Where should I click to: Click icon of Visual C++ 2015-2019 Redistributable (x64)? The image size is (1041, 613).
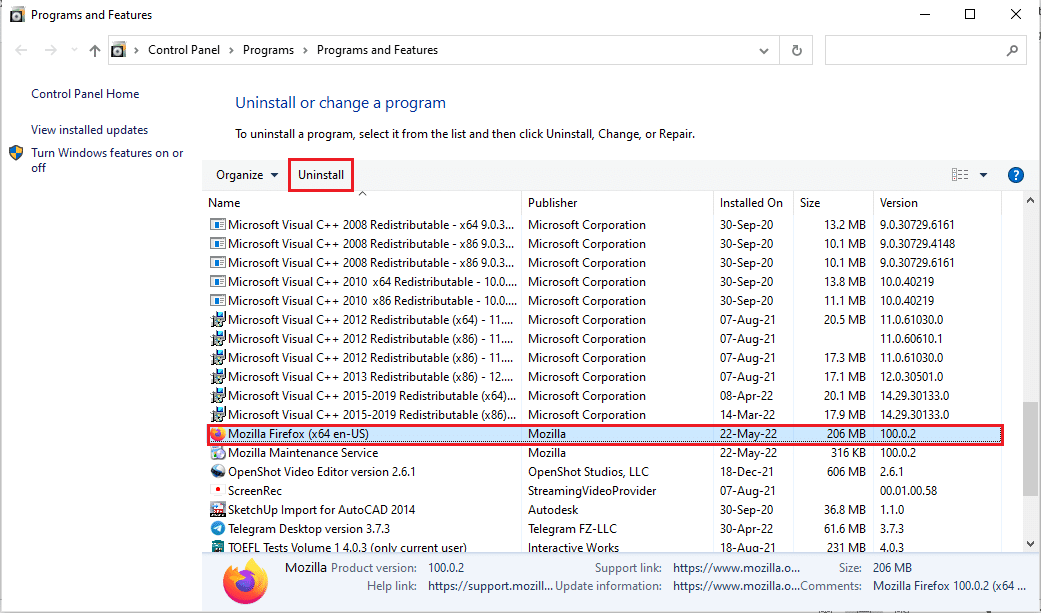point(217,396)
